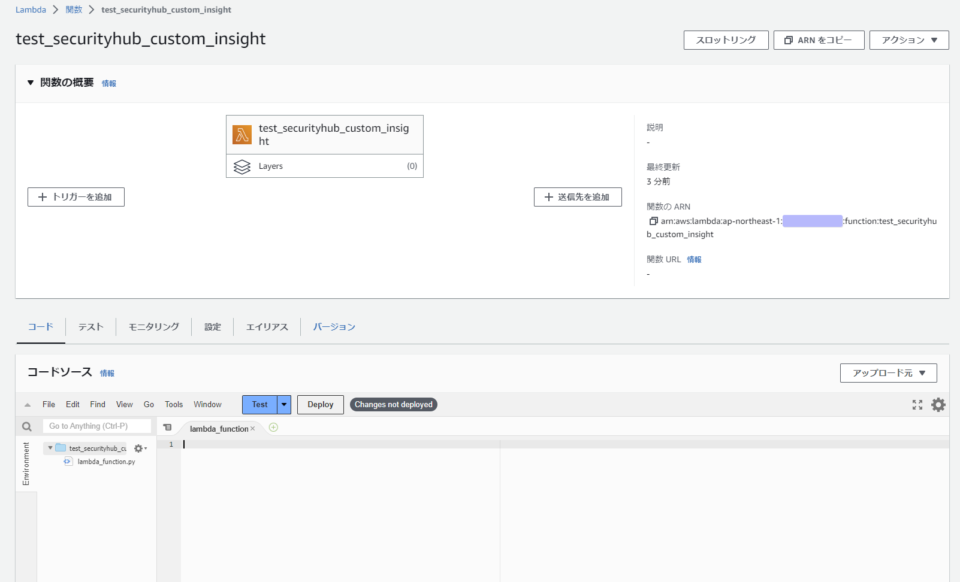Screen dimensions: 960x582
Task: Collapse the editor menu bar with the up arrow
Action: click(x=28, y=405)
